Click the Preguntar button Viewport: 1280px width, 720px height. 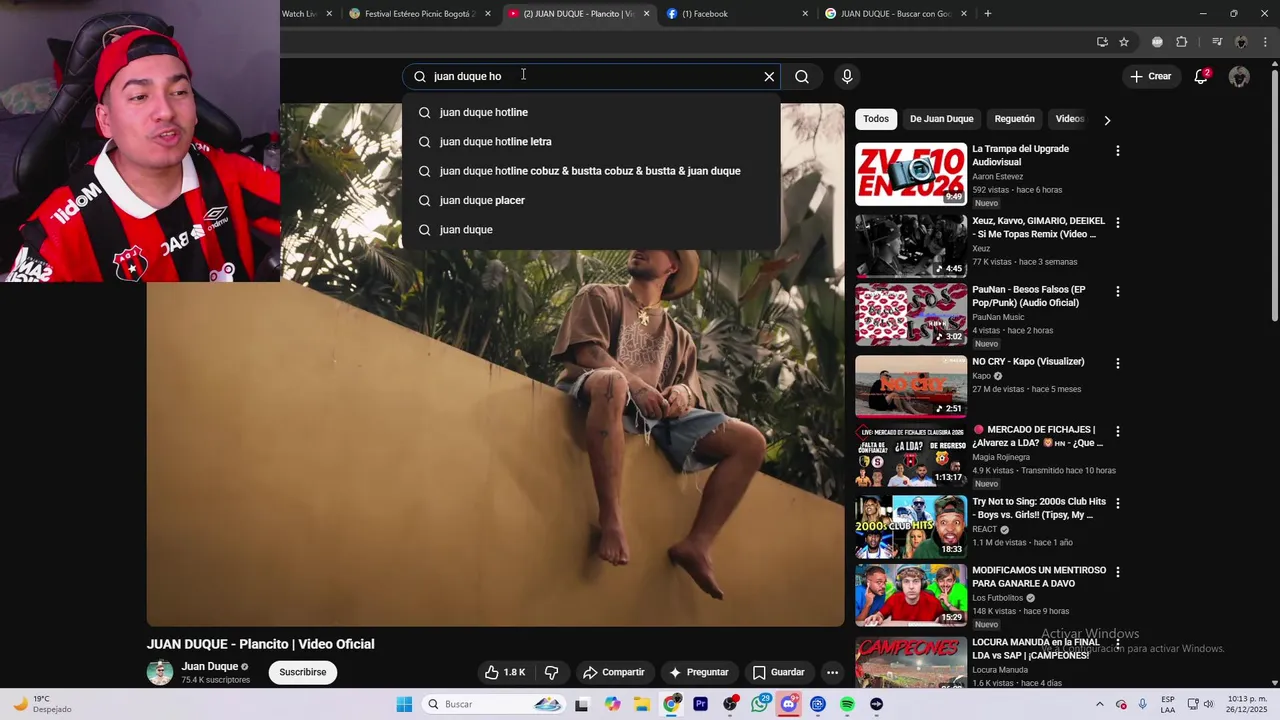pyautogui.click(x=699, y=672)
